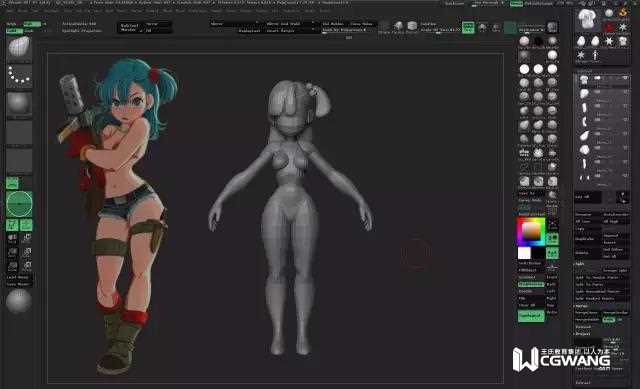Toggle eye icon of the leaf-shaped subtool

pyautogui.click(x=625, y=133)
